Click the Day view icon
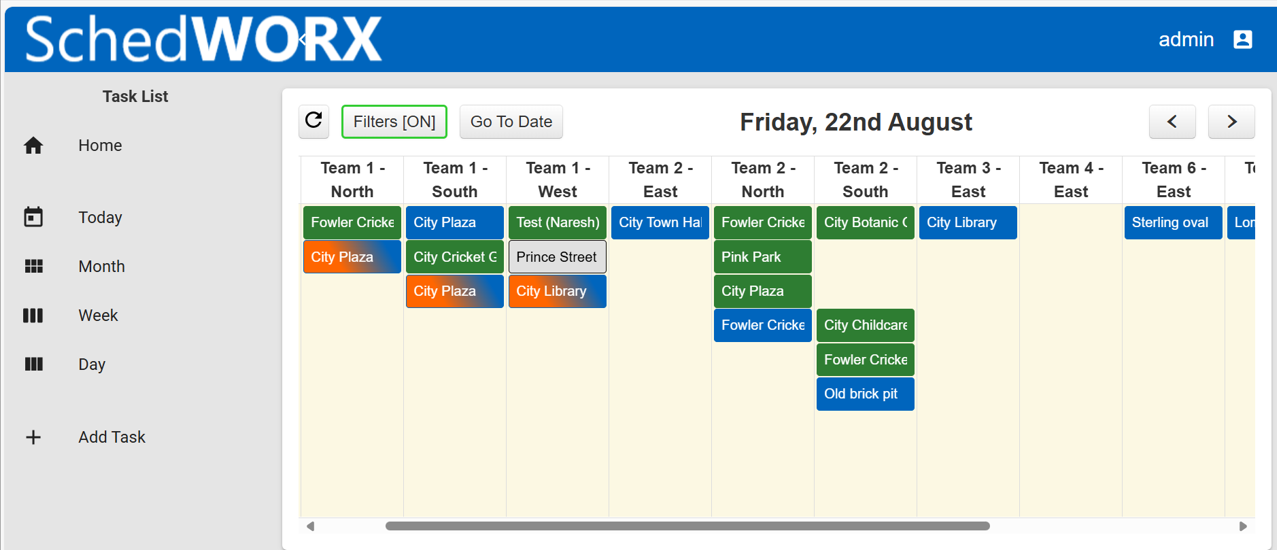Screen dimensions: 1277x550 pyautogui.click(x=33, y=364)
